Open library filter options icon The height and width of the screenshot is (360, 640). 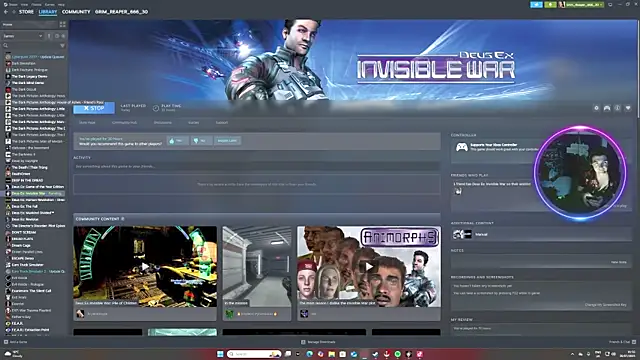tap(62, 46)
